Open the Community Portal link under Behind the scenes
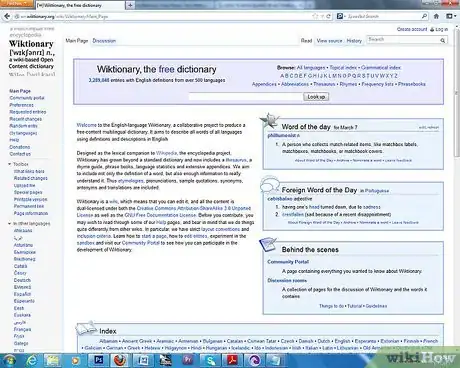The image size is (460, 368). [x=288, y=262]
